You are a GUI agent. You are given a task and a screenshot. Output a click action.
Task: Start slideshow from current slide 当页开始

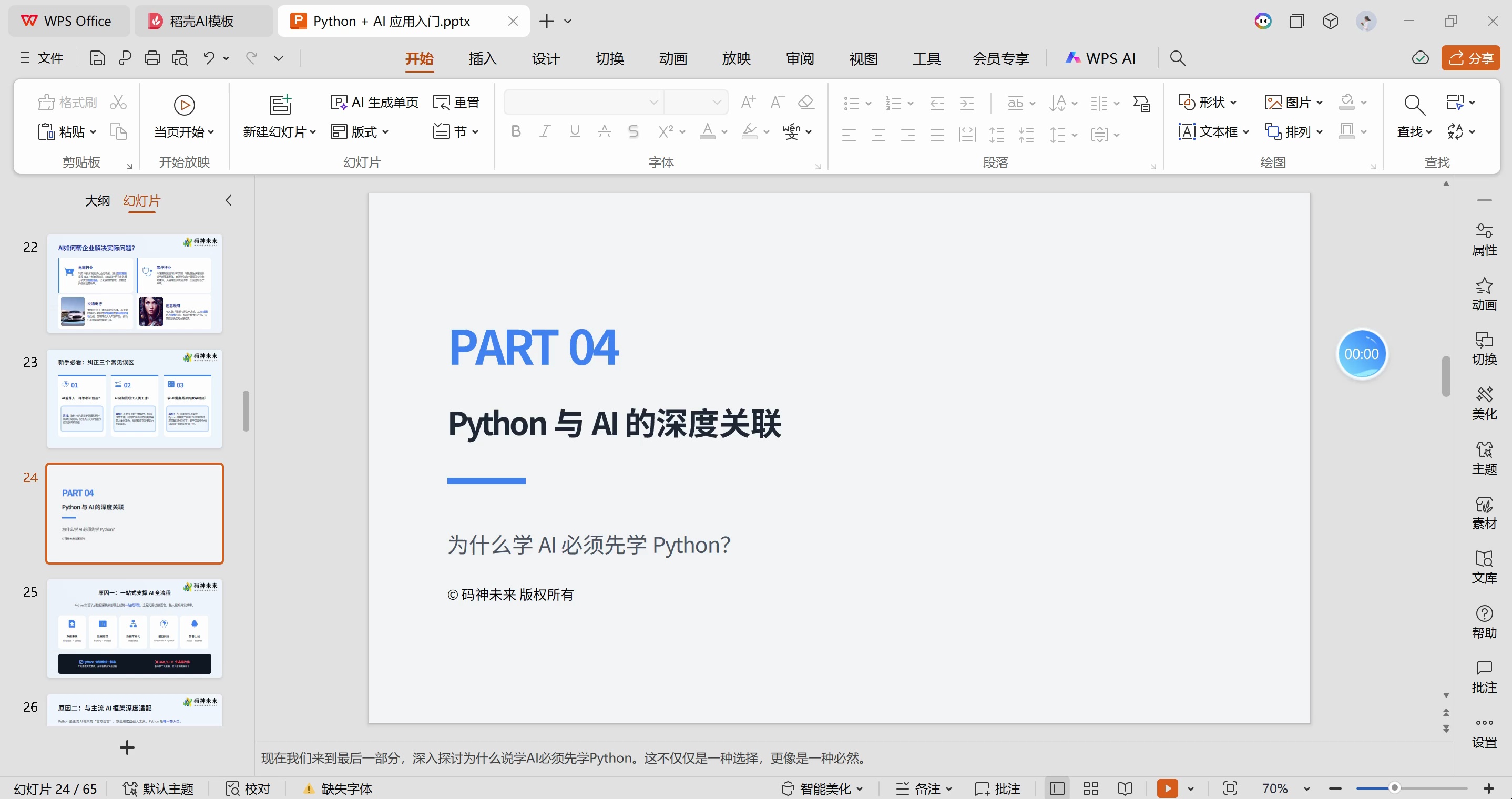point(185,118)
